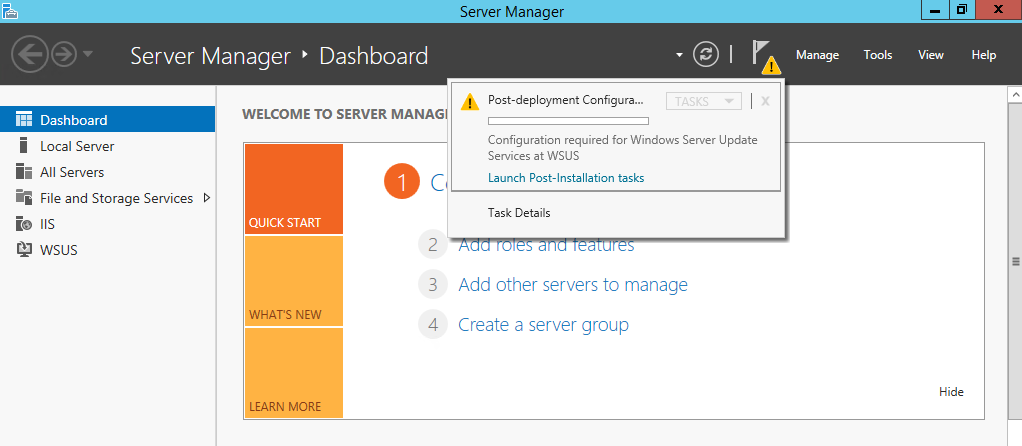Select Dashboard in the navigation pane
The width and height of the screenshot is (1022, 446).
pyautogui.click(x=108, y=120)
